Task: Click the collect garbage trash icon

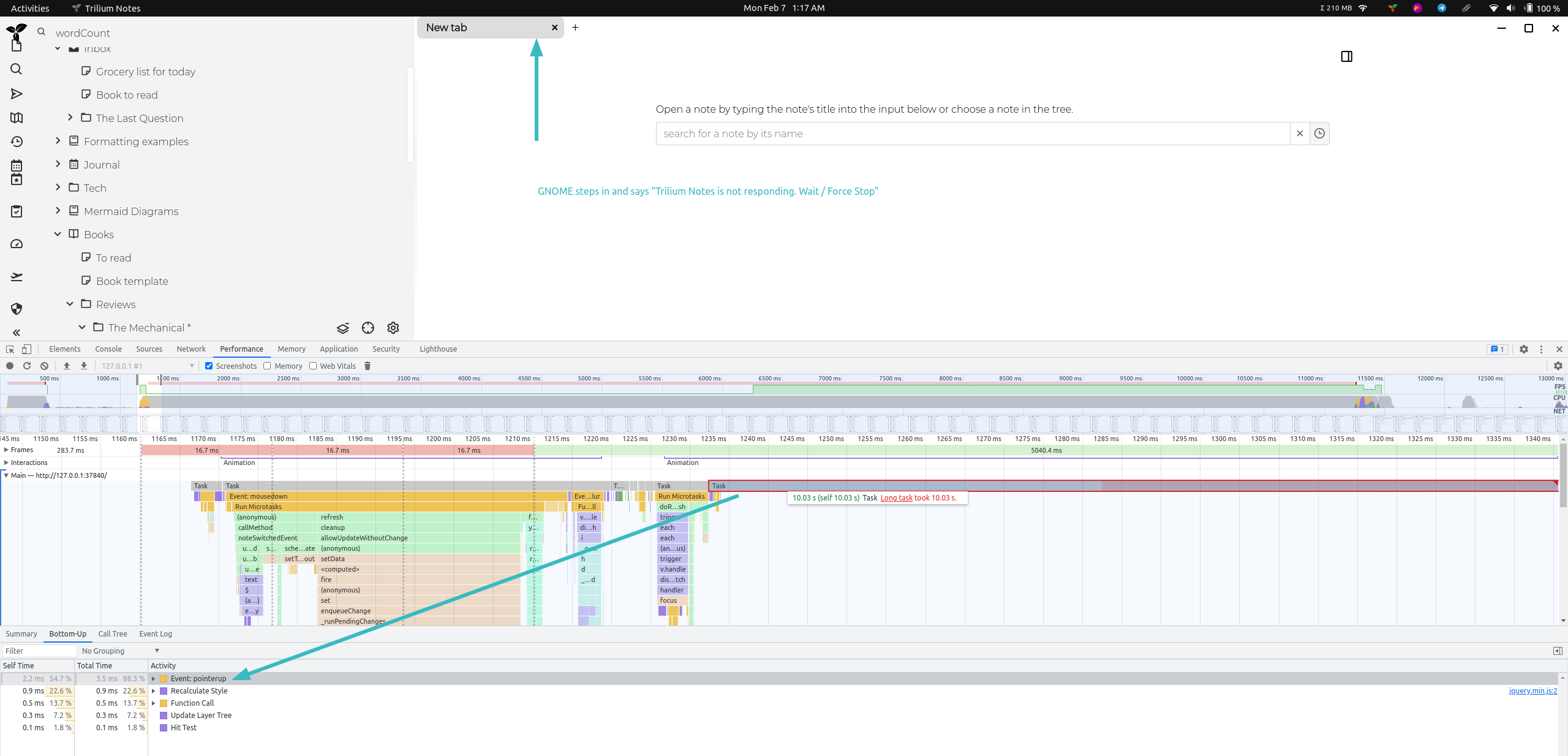Action: pos(367,366)
